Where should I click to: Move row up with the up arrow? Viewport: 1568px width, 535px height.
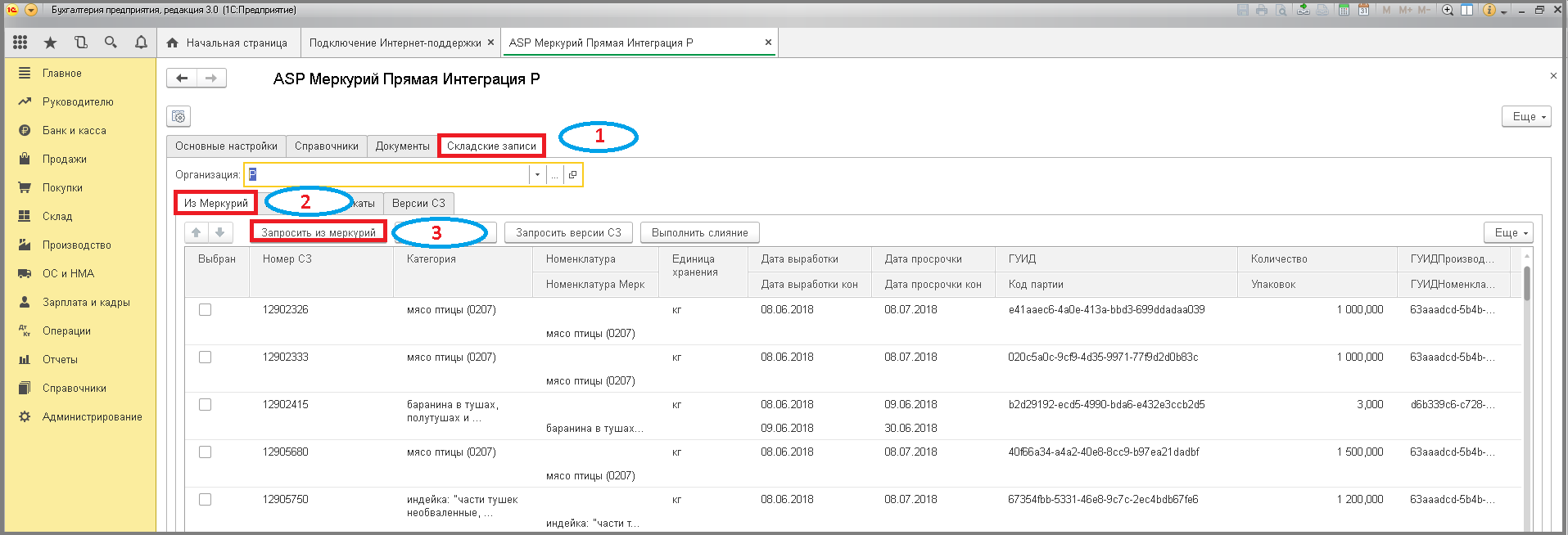197,232
